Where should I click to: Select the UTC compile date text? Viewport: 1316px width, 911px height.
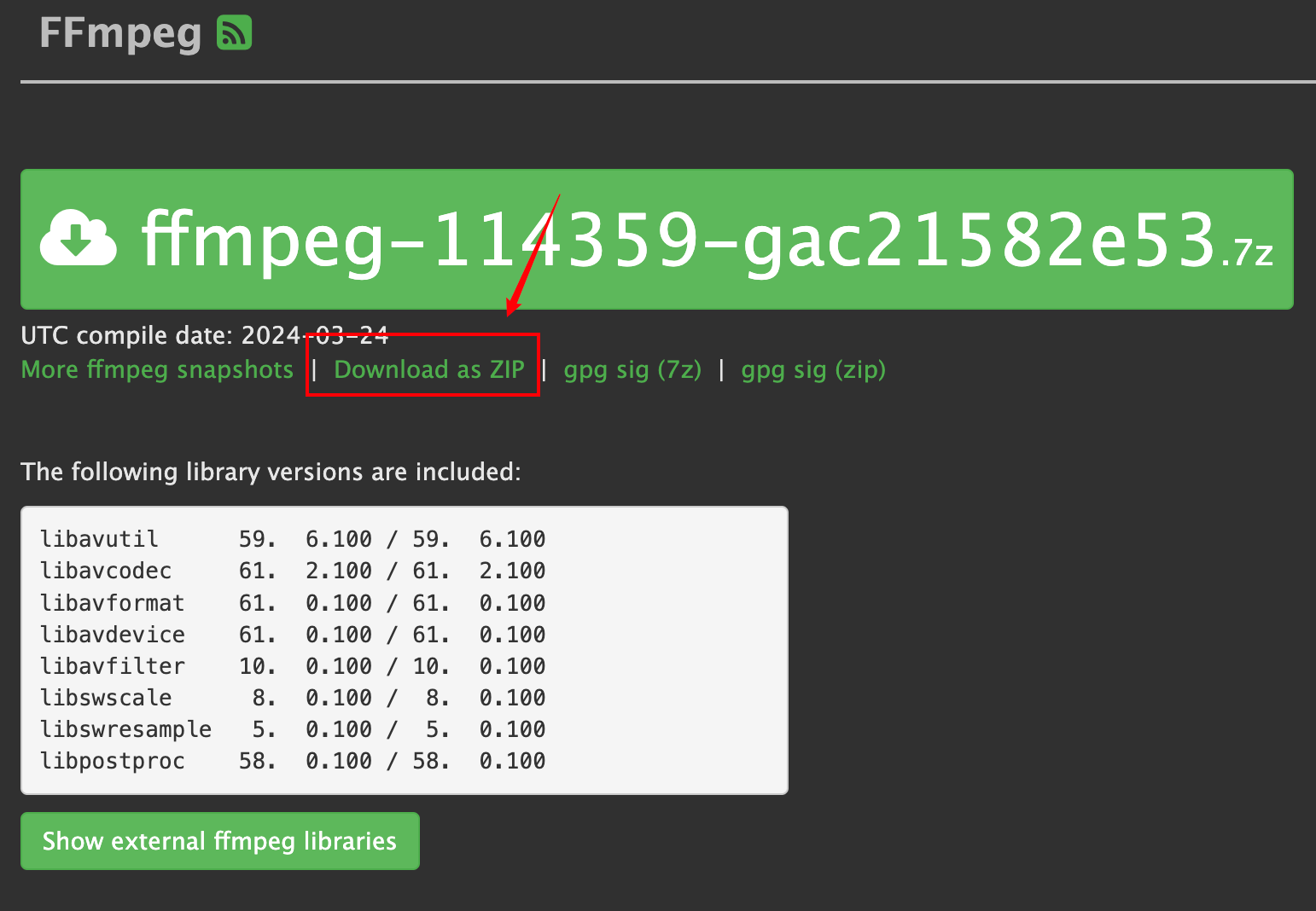(205, 335)
